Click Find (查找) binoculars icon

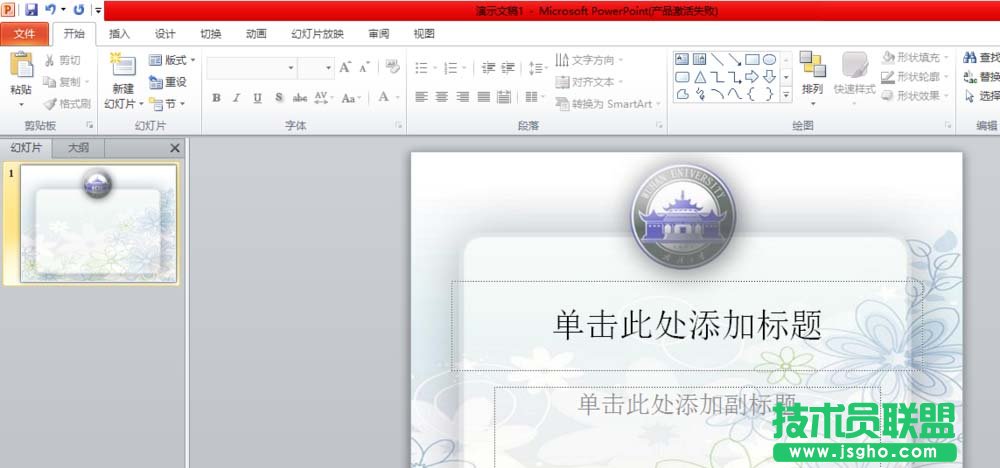pyautogui.click(x=970, y=58)
